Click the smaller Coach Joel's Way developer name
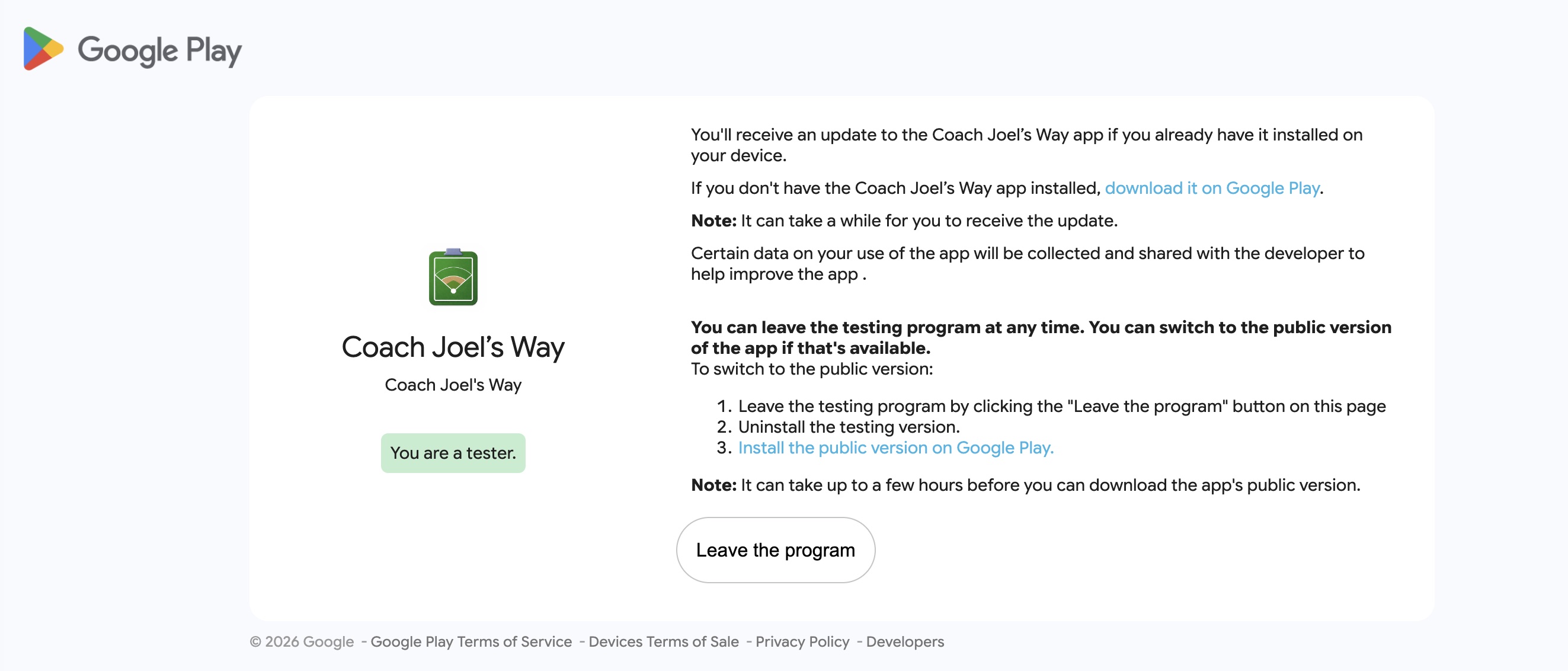This screenshot has width=1568, height=671. click(453, 385)
